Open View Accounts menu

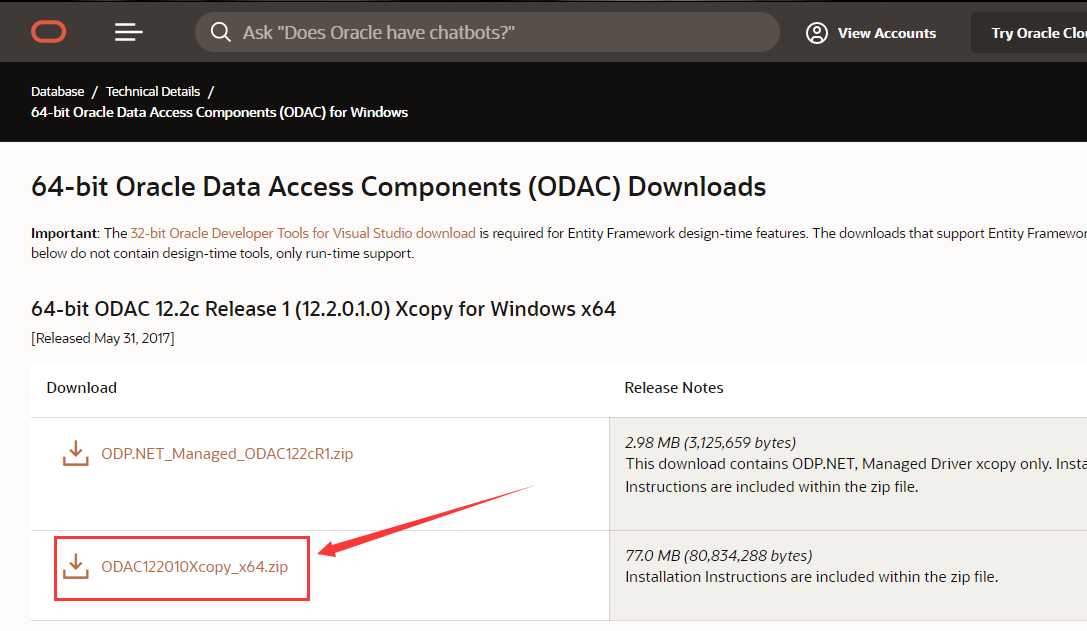tap(871, 33)
